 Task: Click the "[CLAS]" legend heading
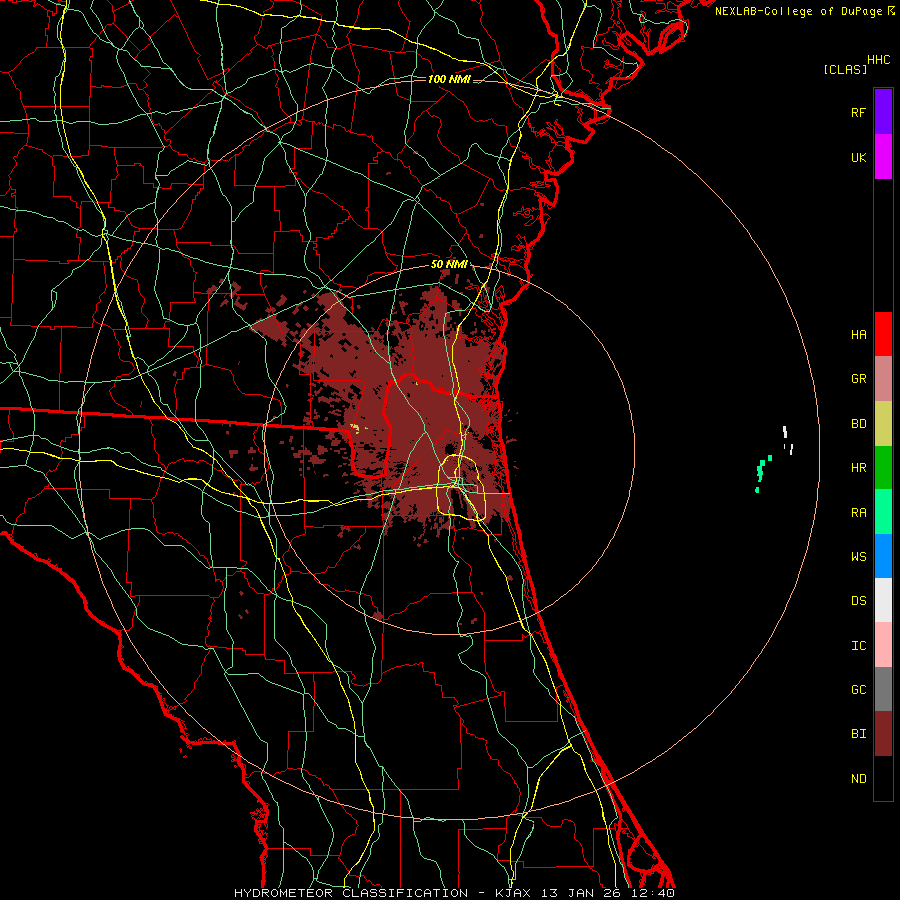[845, 69]
